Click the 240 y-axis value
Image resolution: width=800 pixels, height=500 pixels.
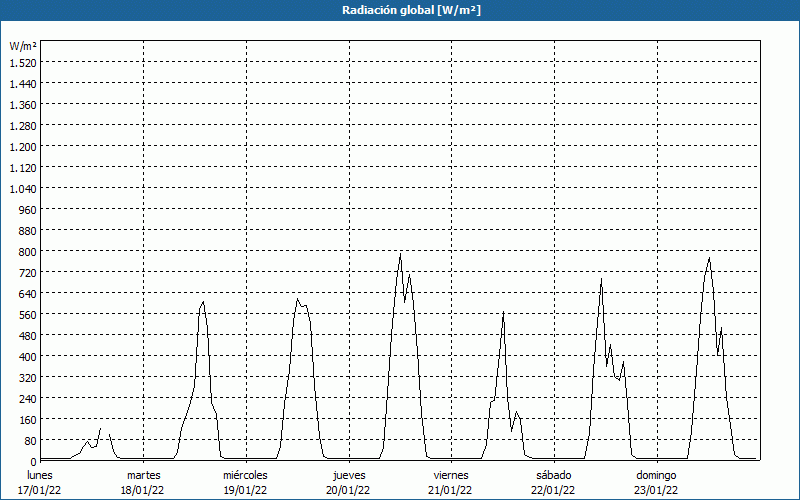pos(28,398)
